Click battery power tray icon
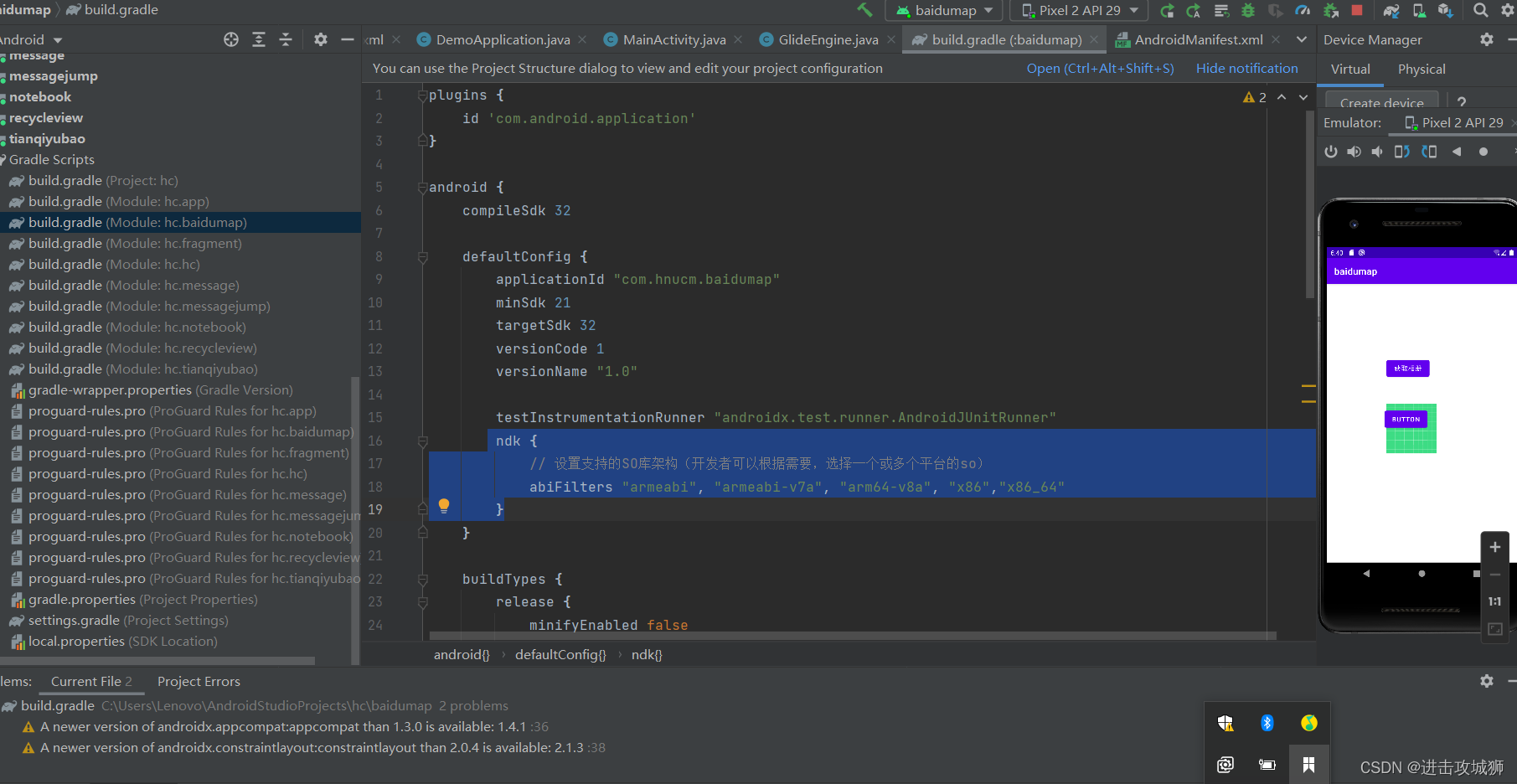Screen dimensions: 1517x784 [1267, 764]
